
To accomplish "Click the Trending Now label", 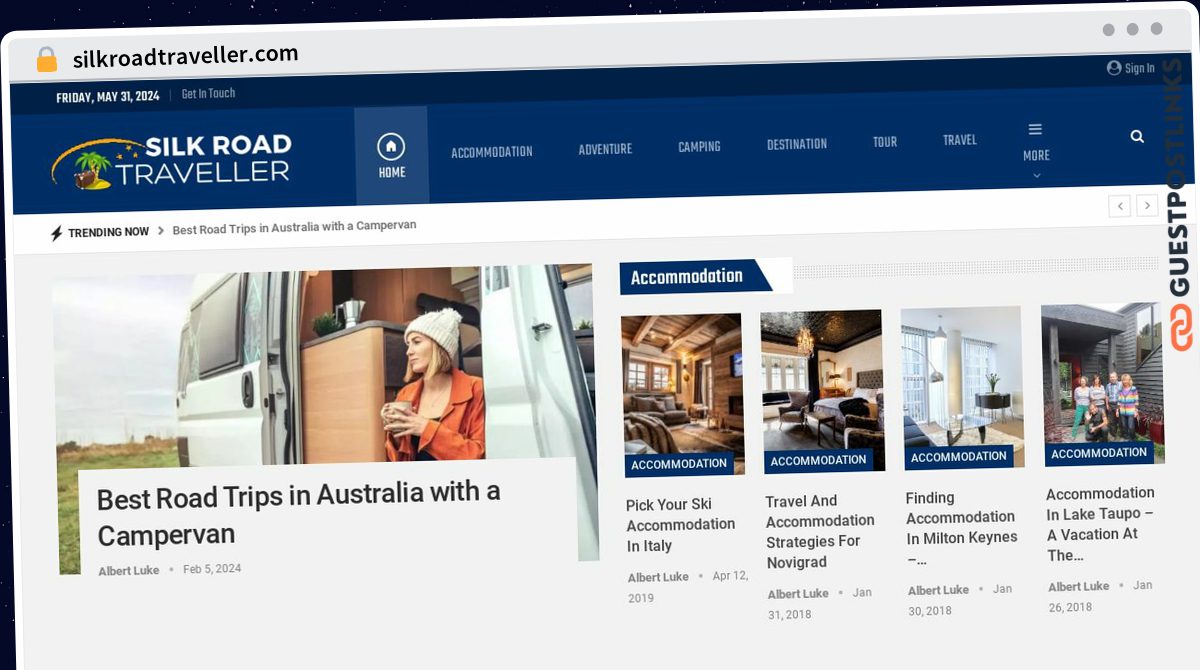I will pos(108,232).
